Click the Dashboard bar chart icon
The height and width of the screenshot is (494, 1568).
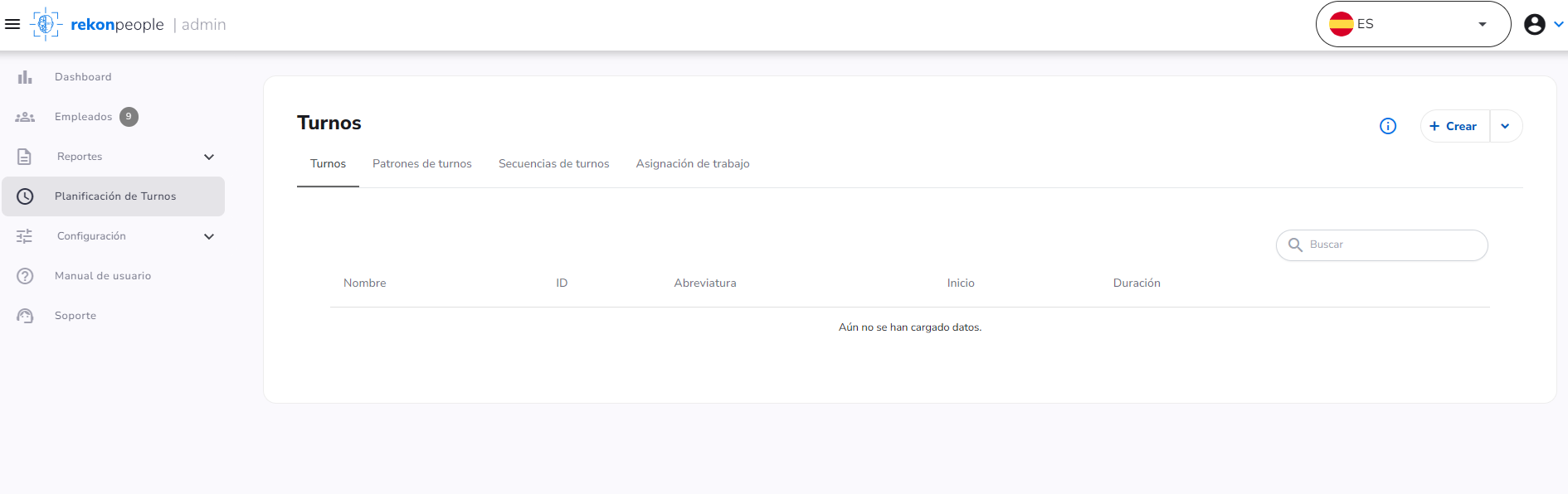(x=25, y=77)
